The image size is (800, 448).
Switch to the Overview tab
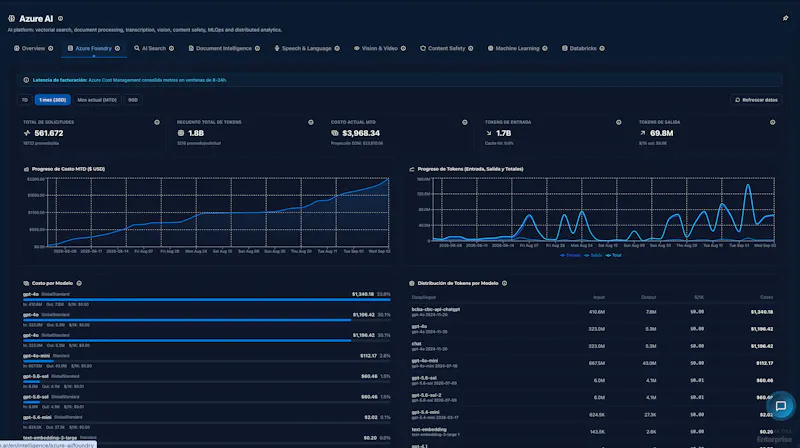[x=33, y=48]
